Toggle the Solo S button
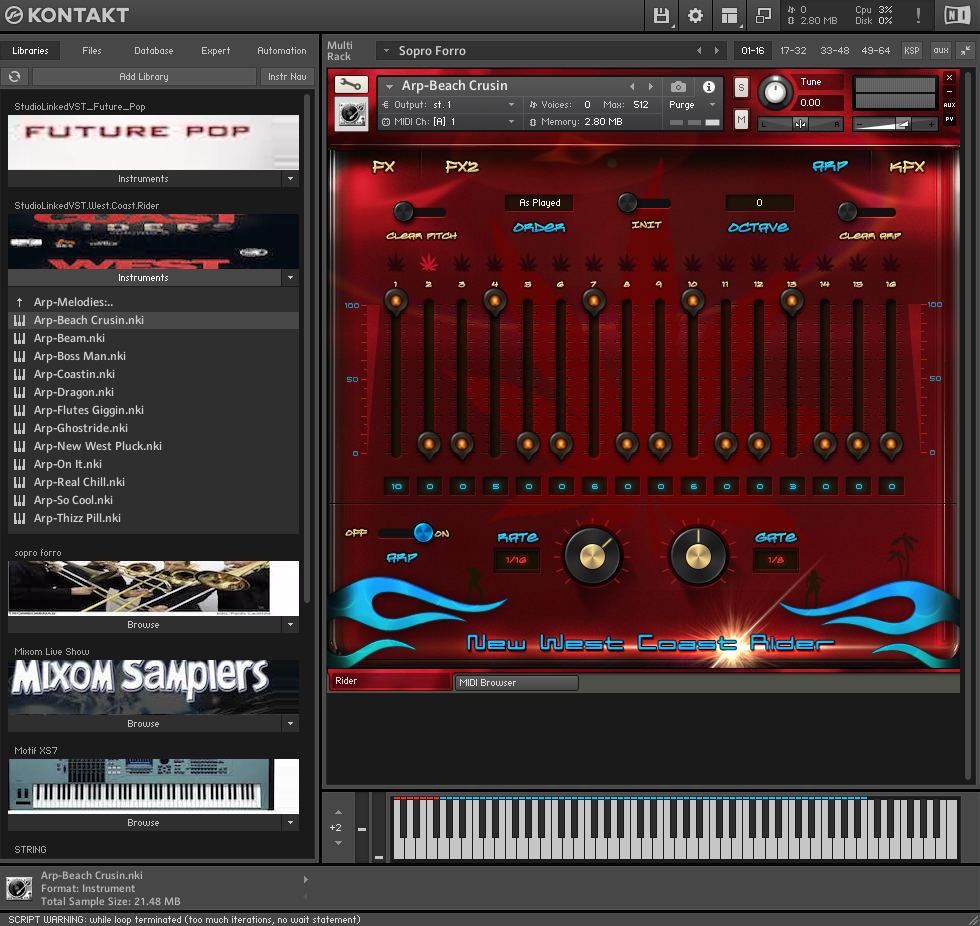The width and height of the screenshot is (980, 926). coord(741,87)
